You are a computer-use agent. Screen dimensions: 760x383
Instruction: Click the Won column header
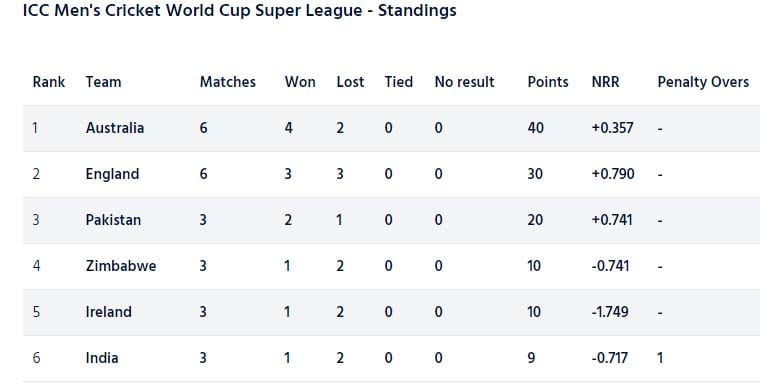(300, 82)
